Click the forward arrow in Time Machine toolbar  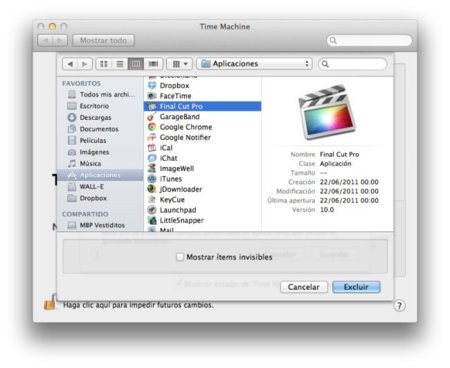click(x=60, y=40)
